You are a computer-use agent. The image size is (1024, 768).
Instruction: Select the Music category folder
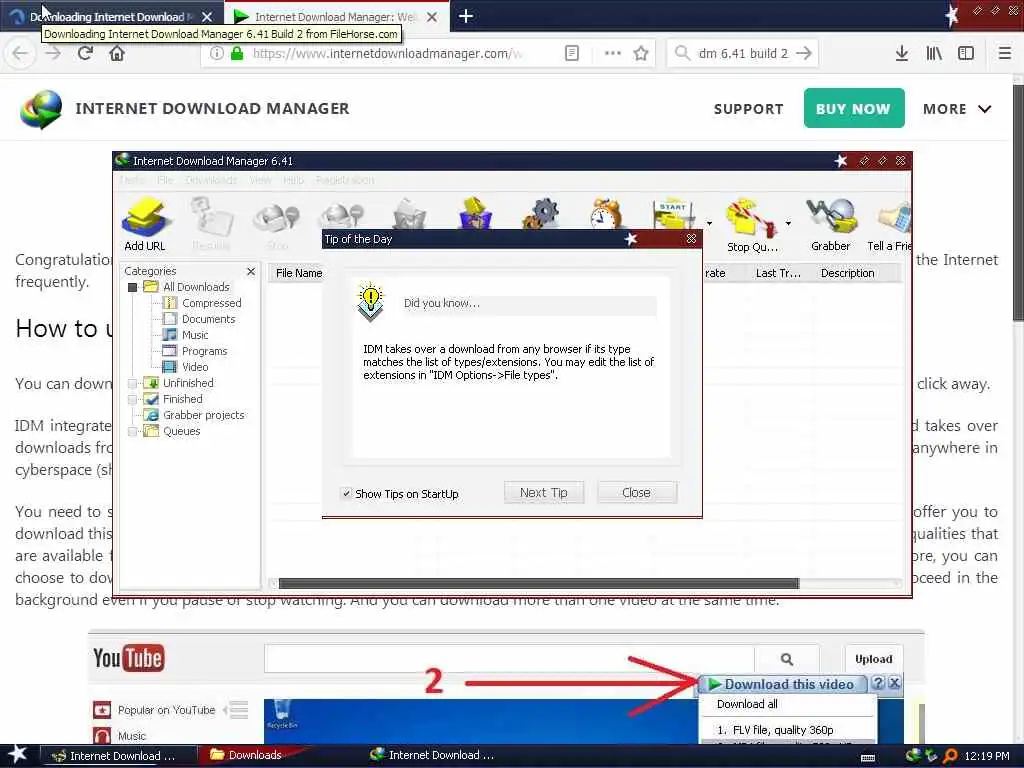pyautogui.click(x=195, y=335)
